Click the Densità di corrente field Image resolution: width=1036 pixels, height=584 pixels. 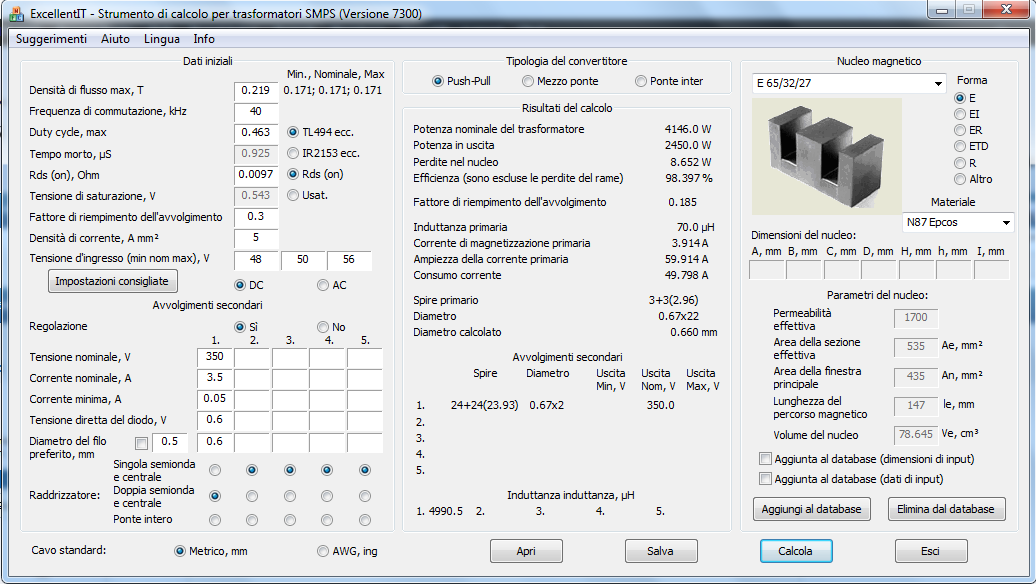coord(256,238)
